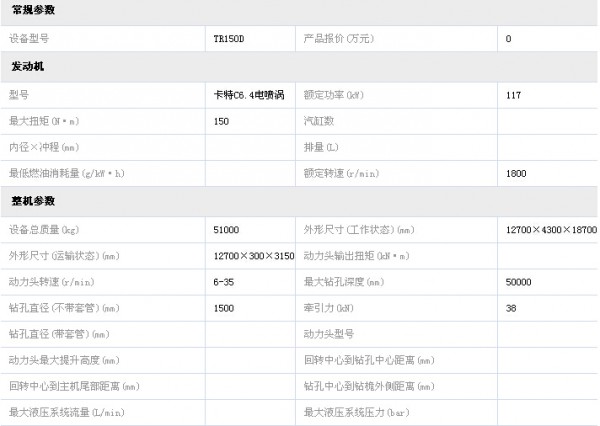Select the max drilling depth value 50000
Viewport: 600px width, 426px height.
tap(519, 281)
